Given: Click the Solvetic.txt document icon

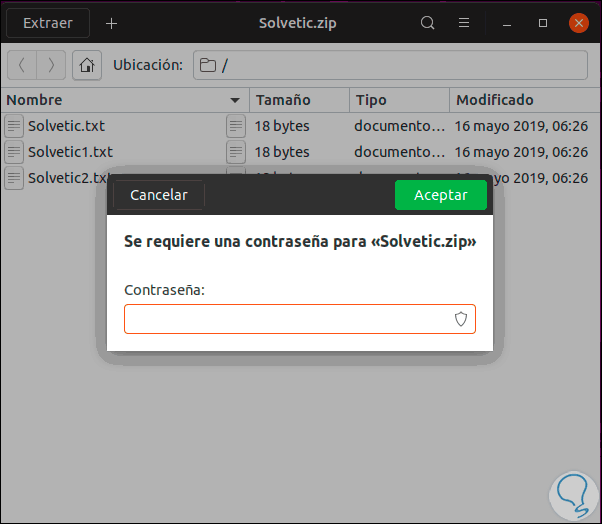Looking at the screenshot, I should [x=14, y=126].
